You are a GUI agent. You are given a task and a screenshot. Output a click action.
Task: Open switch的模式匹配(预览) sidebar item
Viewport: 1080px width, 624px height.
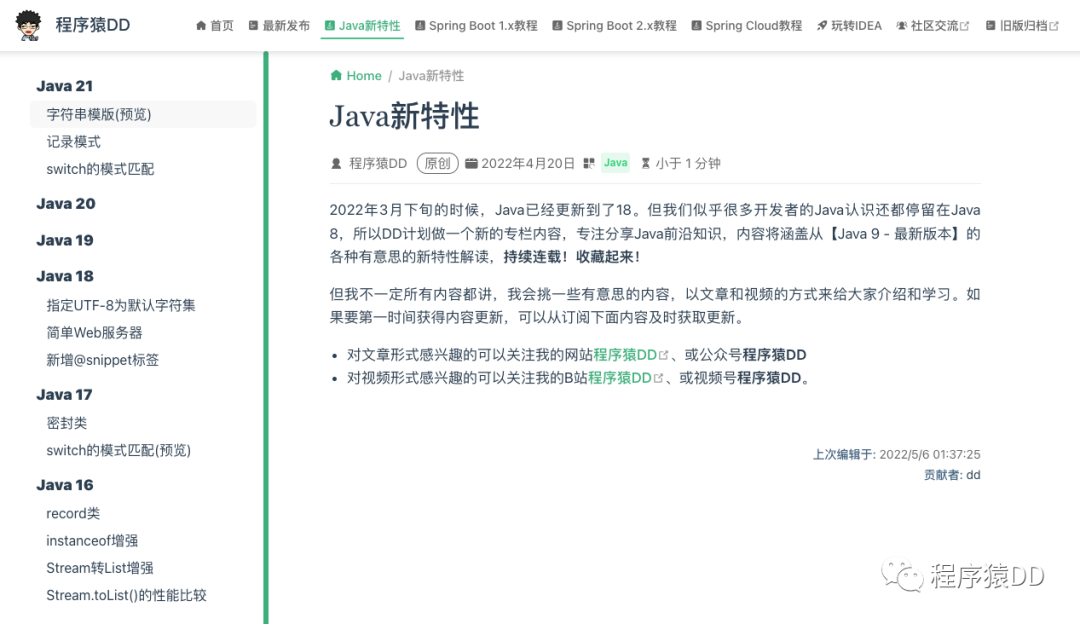[118, 450]
